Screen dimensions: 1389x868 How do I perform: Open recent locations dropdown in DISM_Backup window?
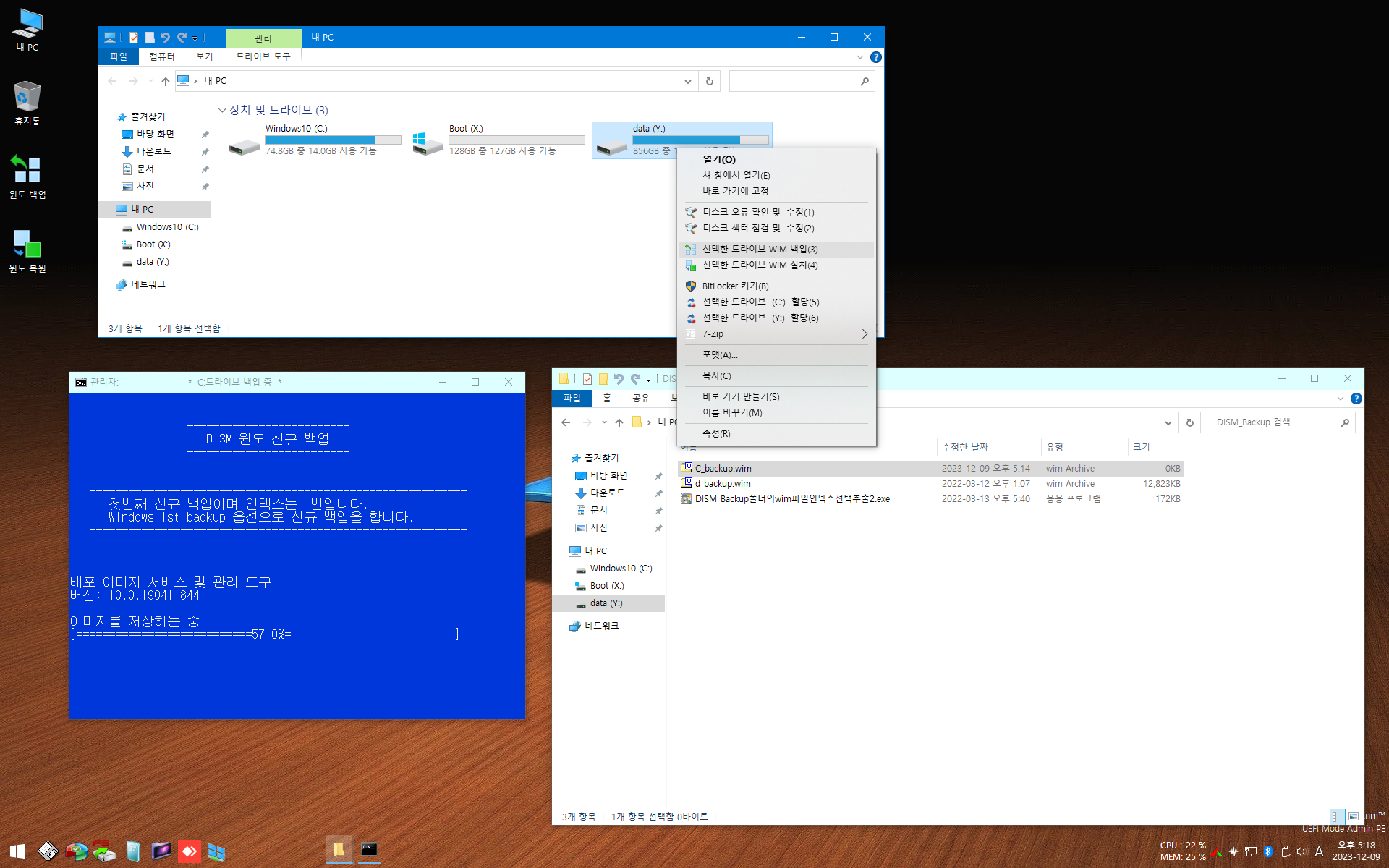point(604,422)
